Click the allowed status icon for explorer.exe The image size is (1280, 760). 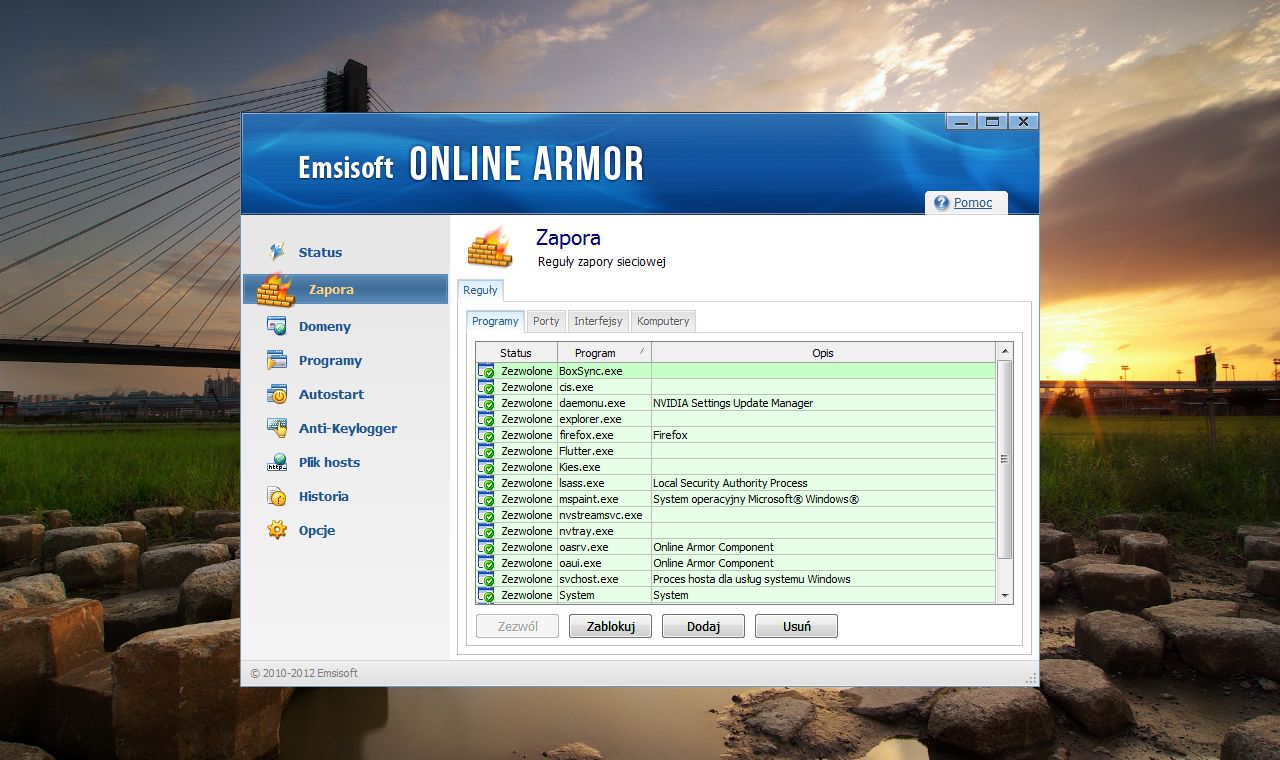(487, 419)
